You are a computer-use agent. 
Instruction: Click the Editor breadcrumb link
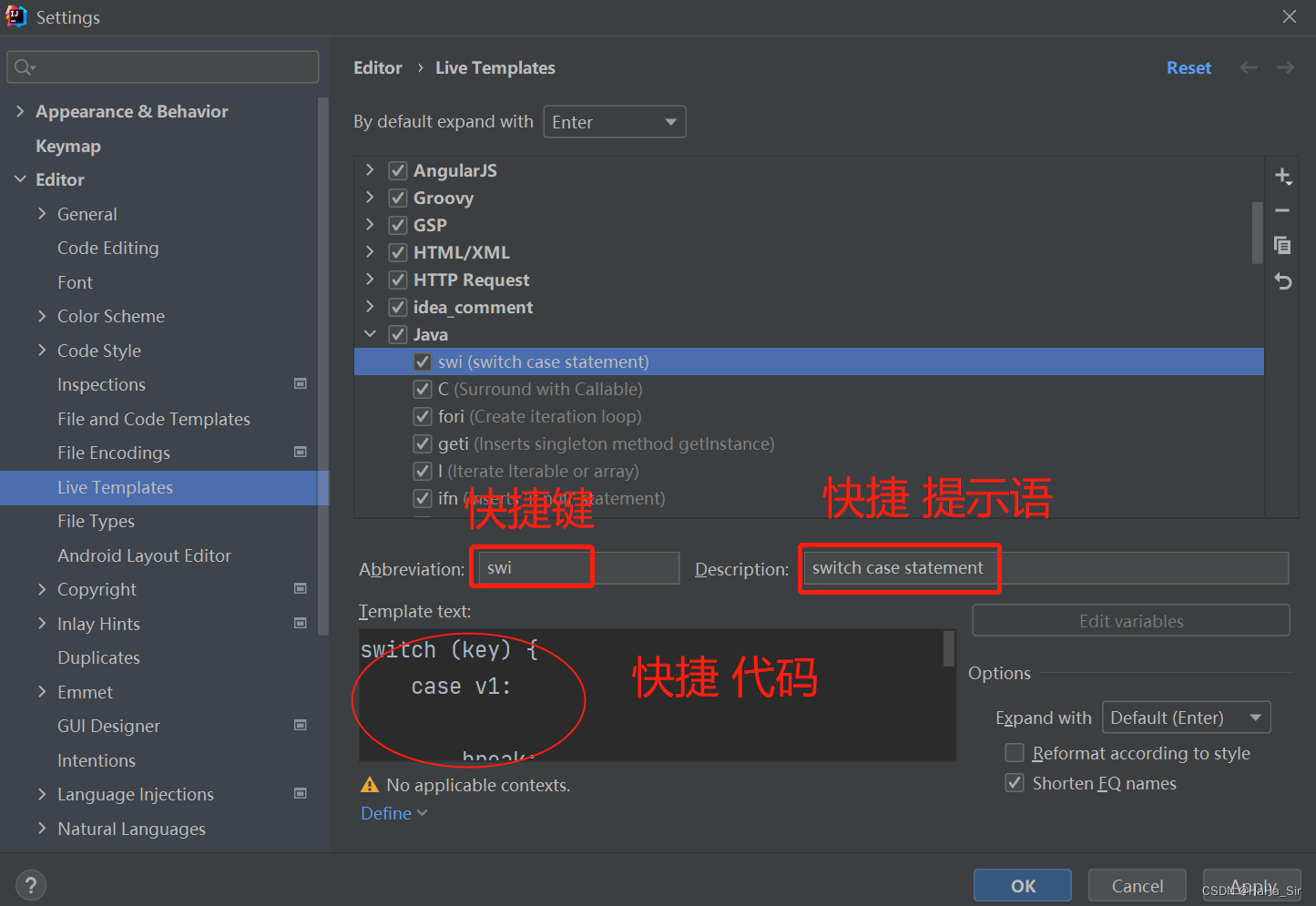378,67
